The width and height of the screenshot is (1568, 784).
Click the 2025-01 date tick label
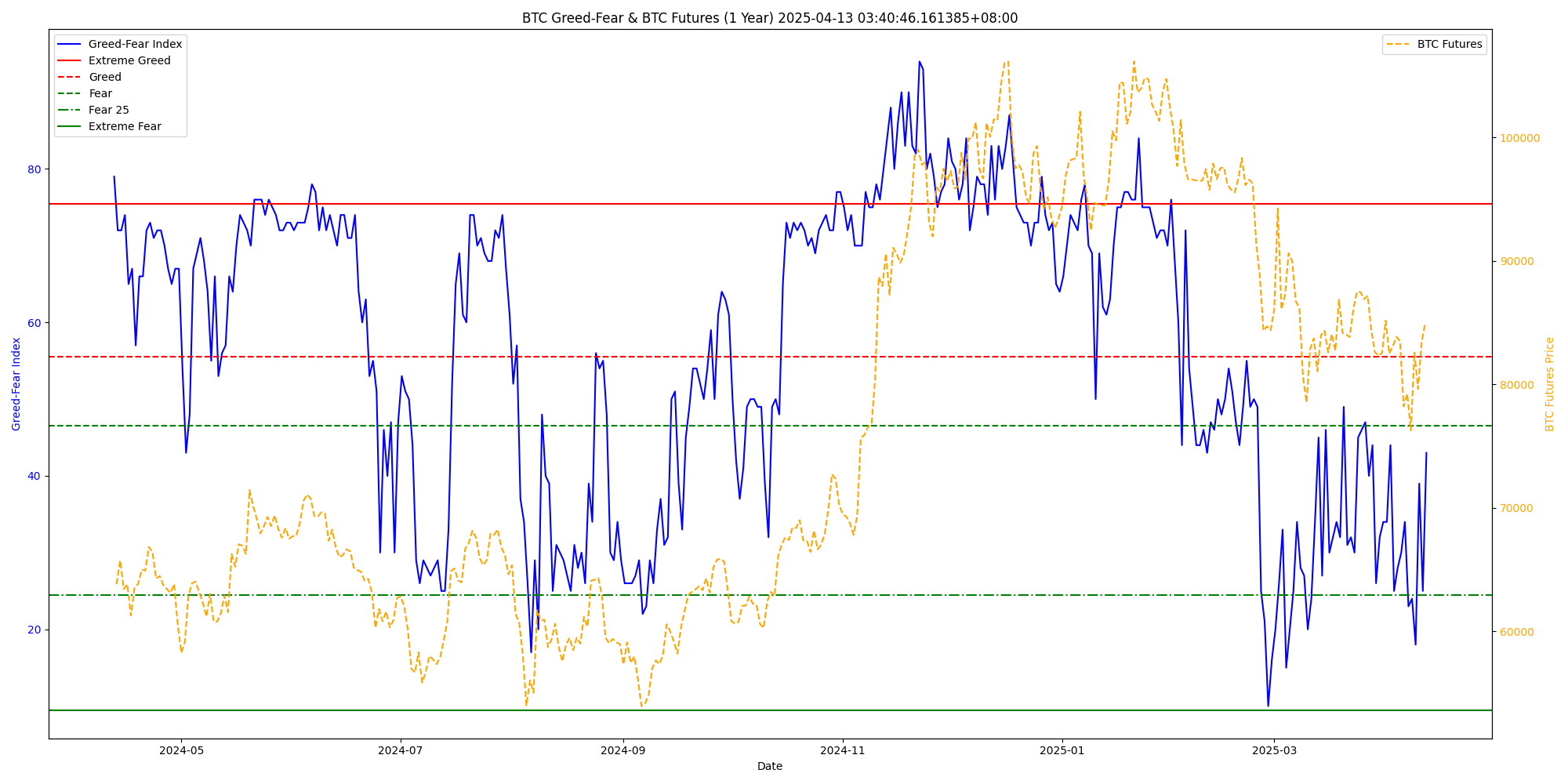pyautogui.click(x=1062, y=750)
